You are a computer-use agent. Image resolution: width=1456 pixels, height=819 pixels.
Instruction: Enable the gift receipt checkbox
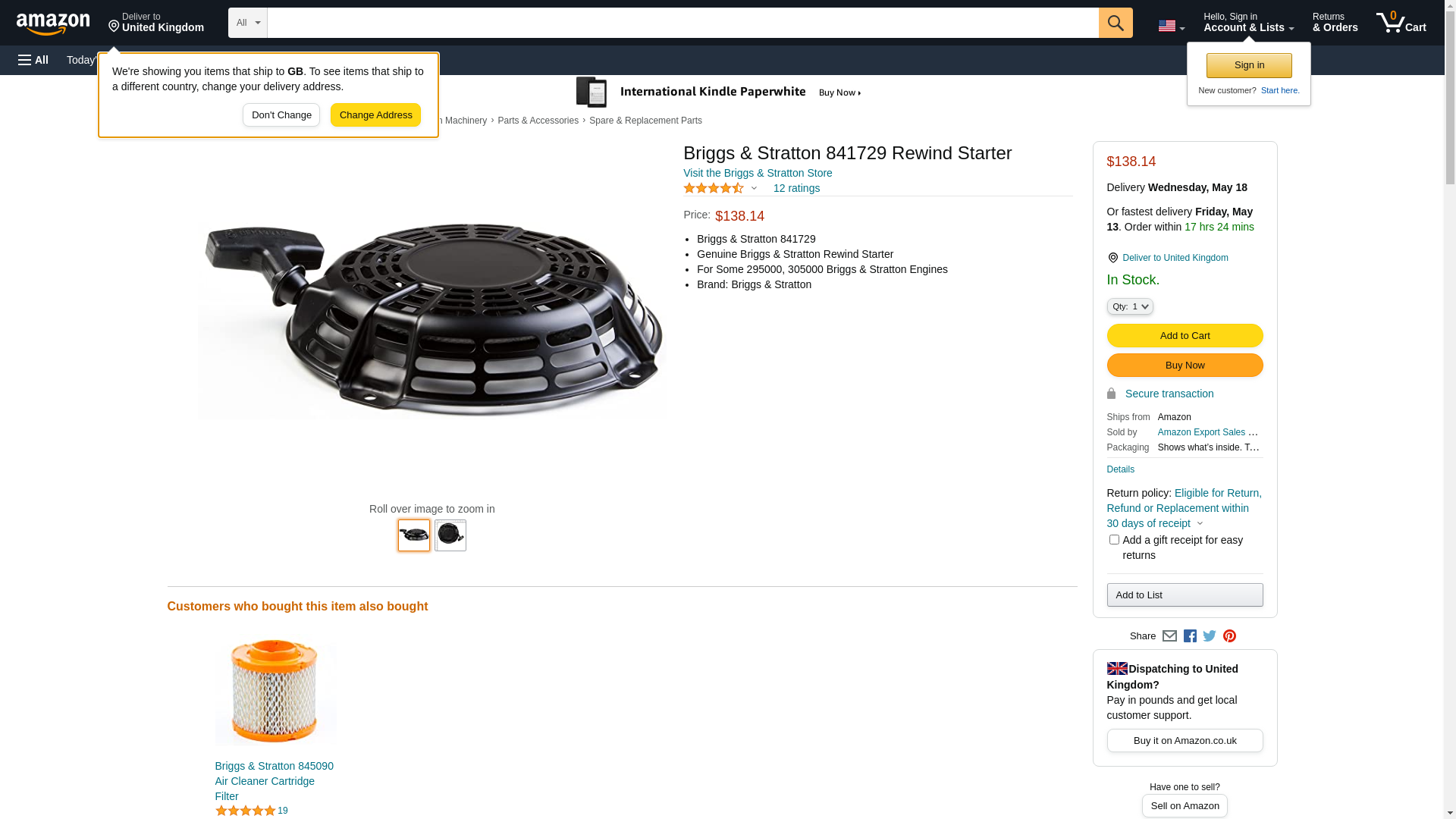click(x=1114, y=540)
